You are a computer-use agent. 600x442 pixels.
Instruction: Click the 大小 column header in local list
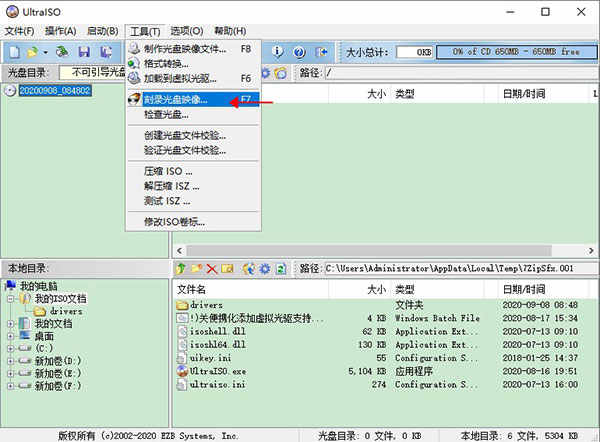pyautogui.click(x=359, y=290)
